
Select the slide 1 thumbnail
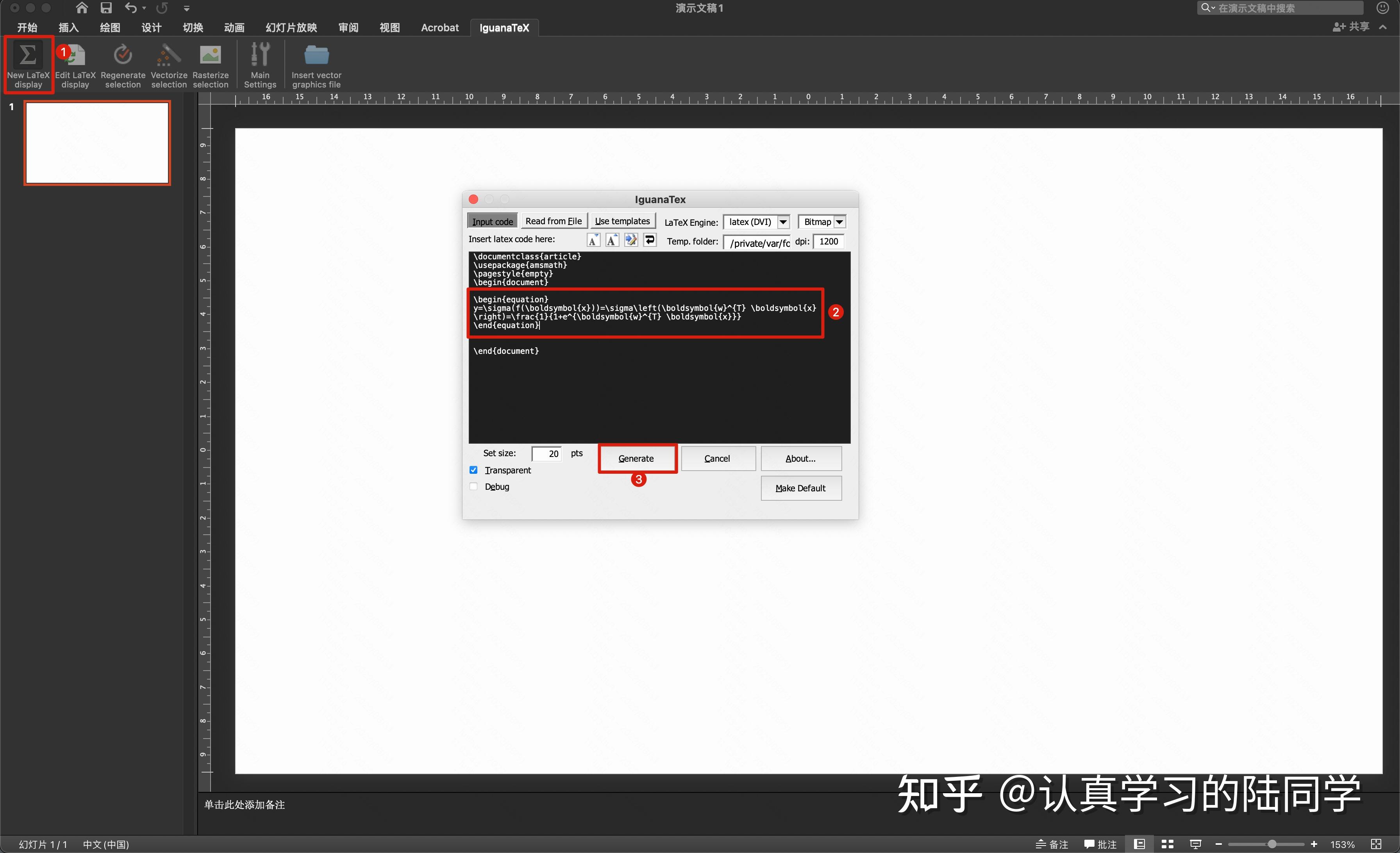pyautogui.click(x=96, y=143)
